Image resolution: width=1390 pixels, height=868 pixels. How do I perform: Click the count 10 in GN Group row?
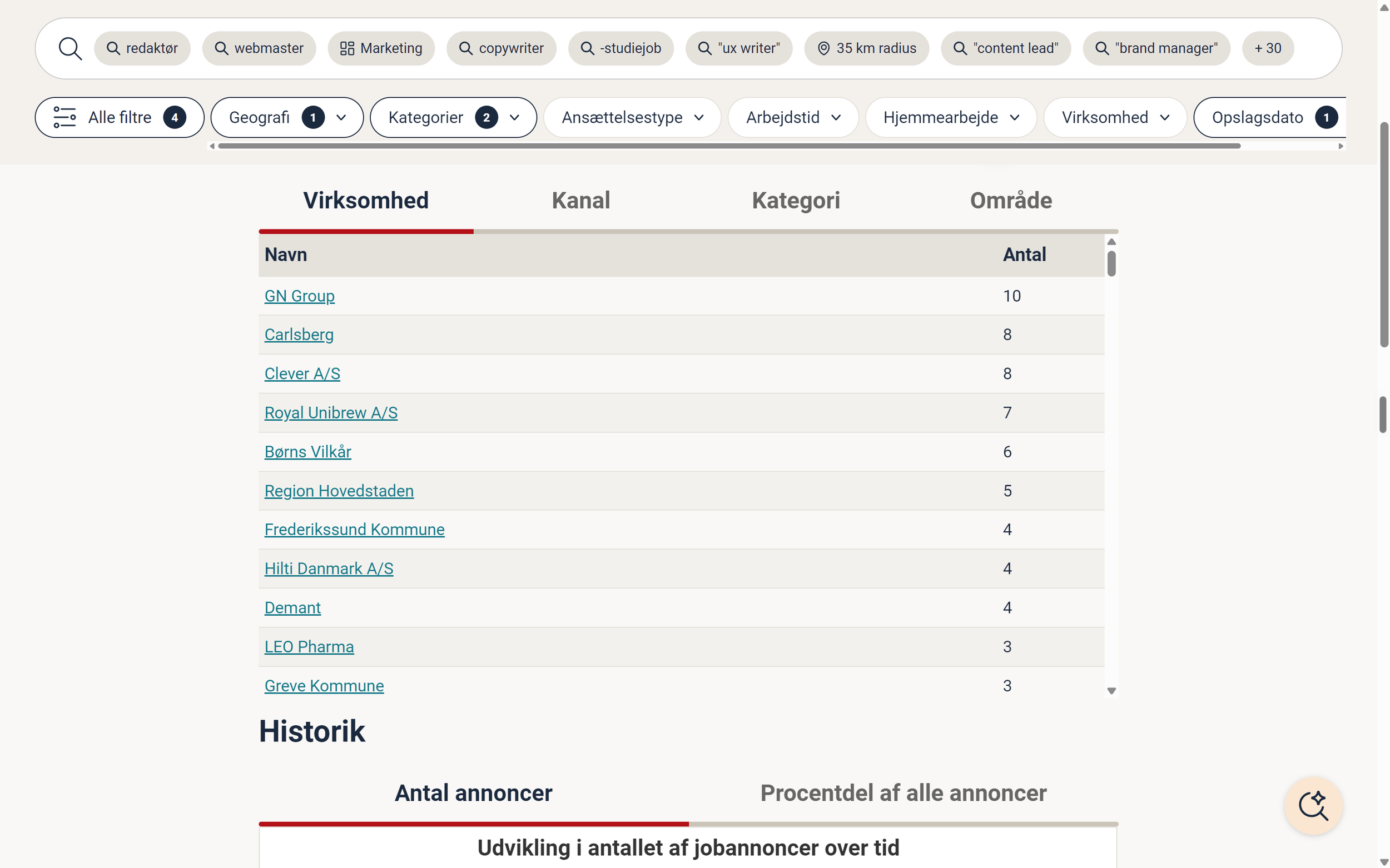tap(1011, 296)
